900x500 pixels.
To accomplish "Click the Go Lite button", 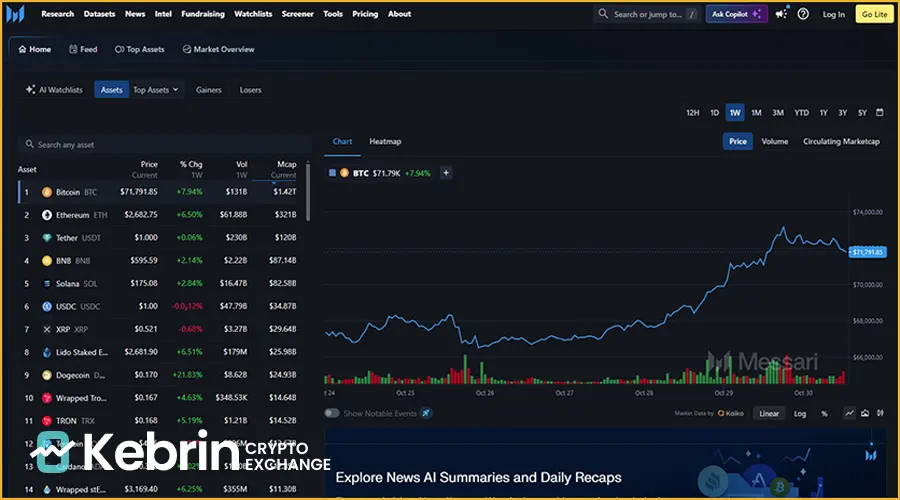I will point(874,14).
